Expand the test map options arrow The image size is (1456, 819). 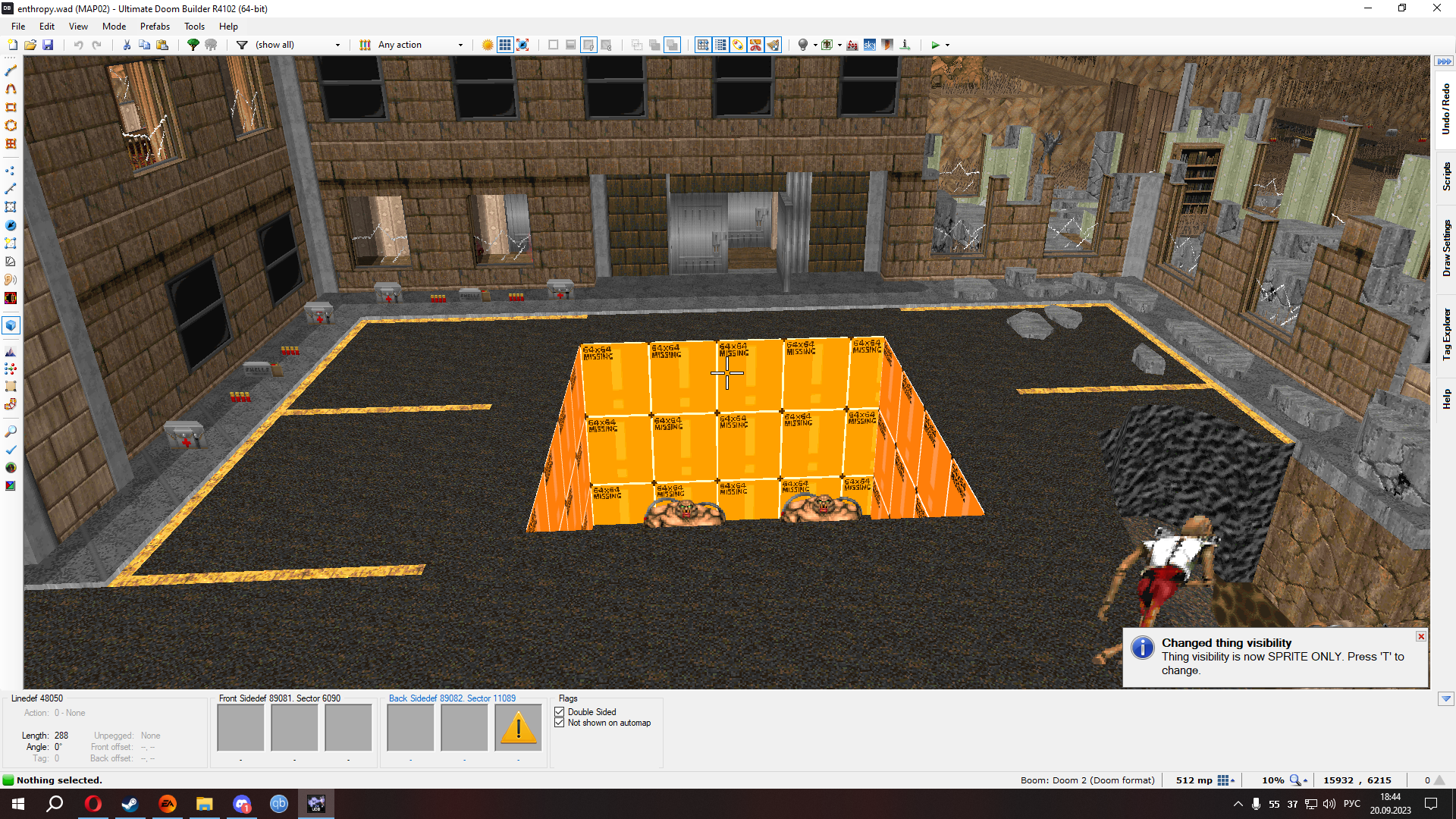[x=947, y=45]
